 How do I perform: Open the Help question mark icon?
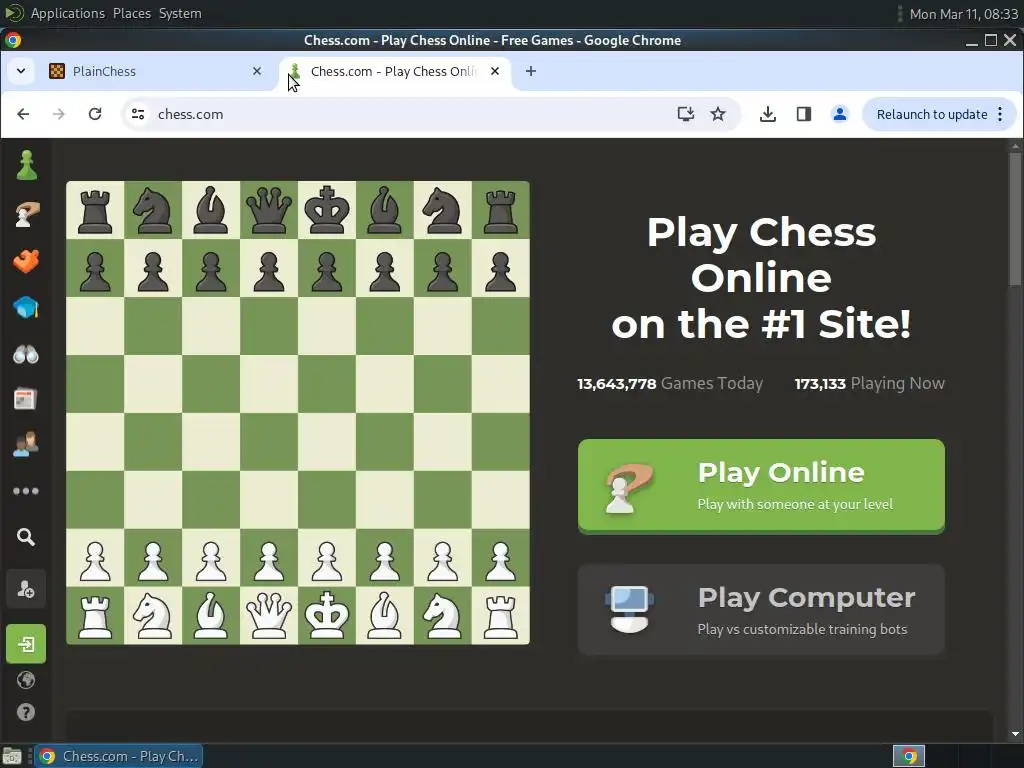(26, 712)
